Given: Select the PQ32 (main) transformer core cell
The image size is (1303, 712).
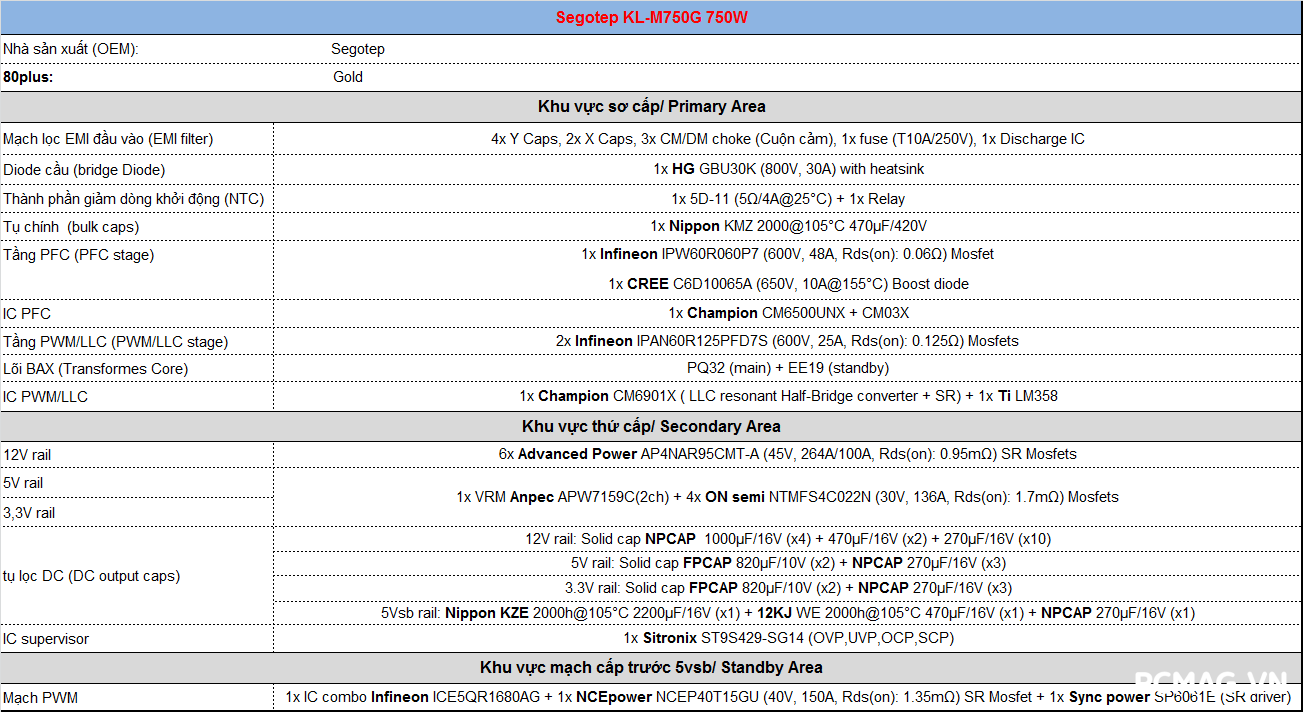Looking at the screenshot, I should (788, 368).
